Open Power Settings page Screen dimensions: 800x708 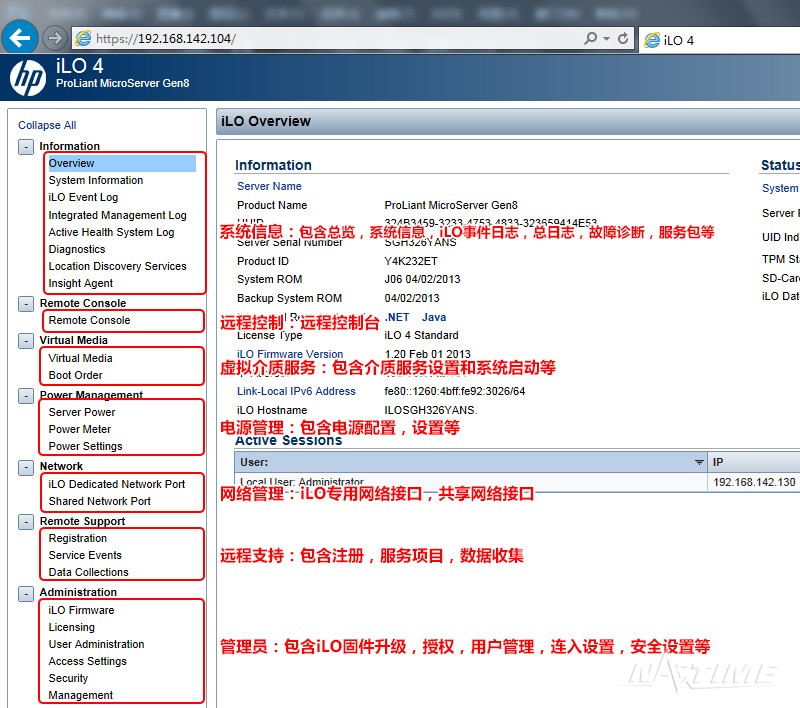[x=85, y=446]
